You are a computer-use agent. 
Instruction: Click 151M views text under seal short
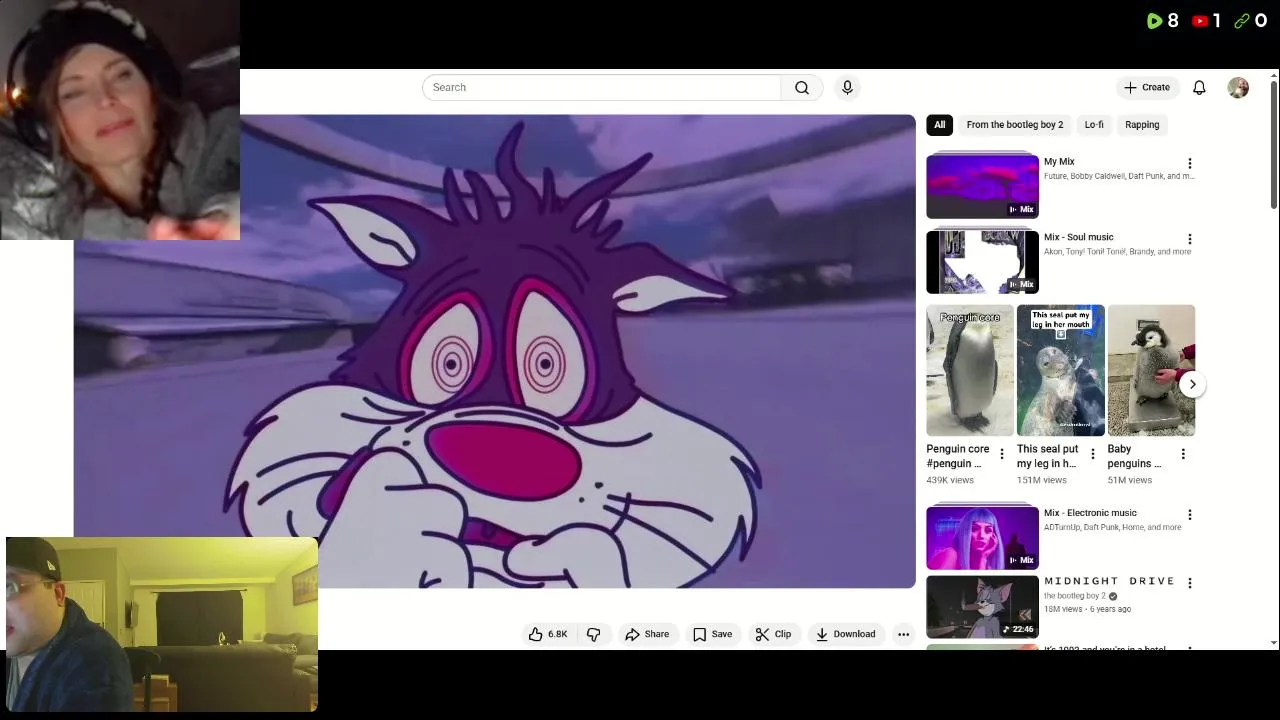(x=1042, y=480)
